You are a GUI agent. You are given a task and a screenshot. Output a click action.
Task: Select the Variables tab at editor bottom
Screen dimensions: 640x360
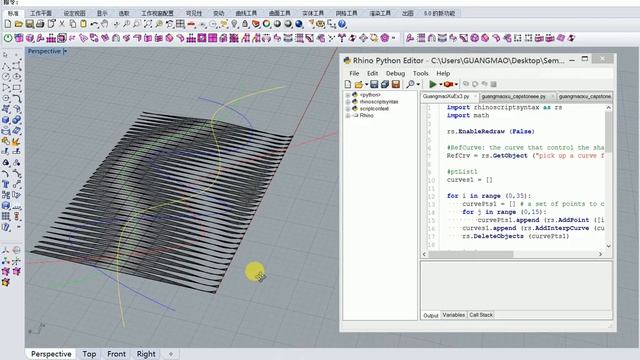coord(453,315)
